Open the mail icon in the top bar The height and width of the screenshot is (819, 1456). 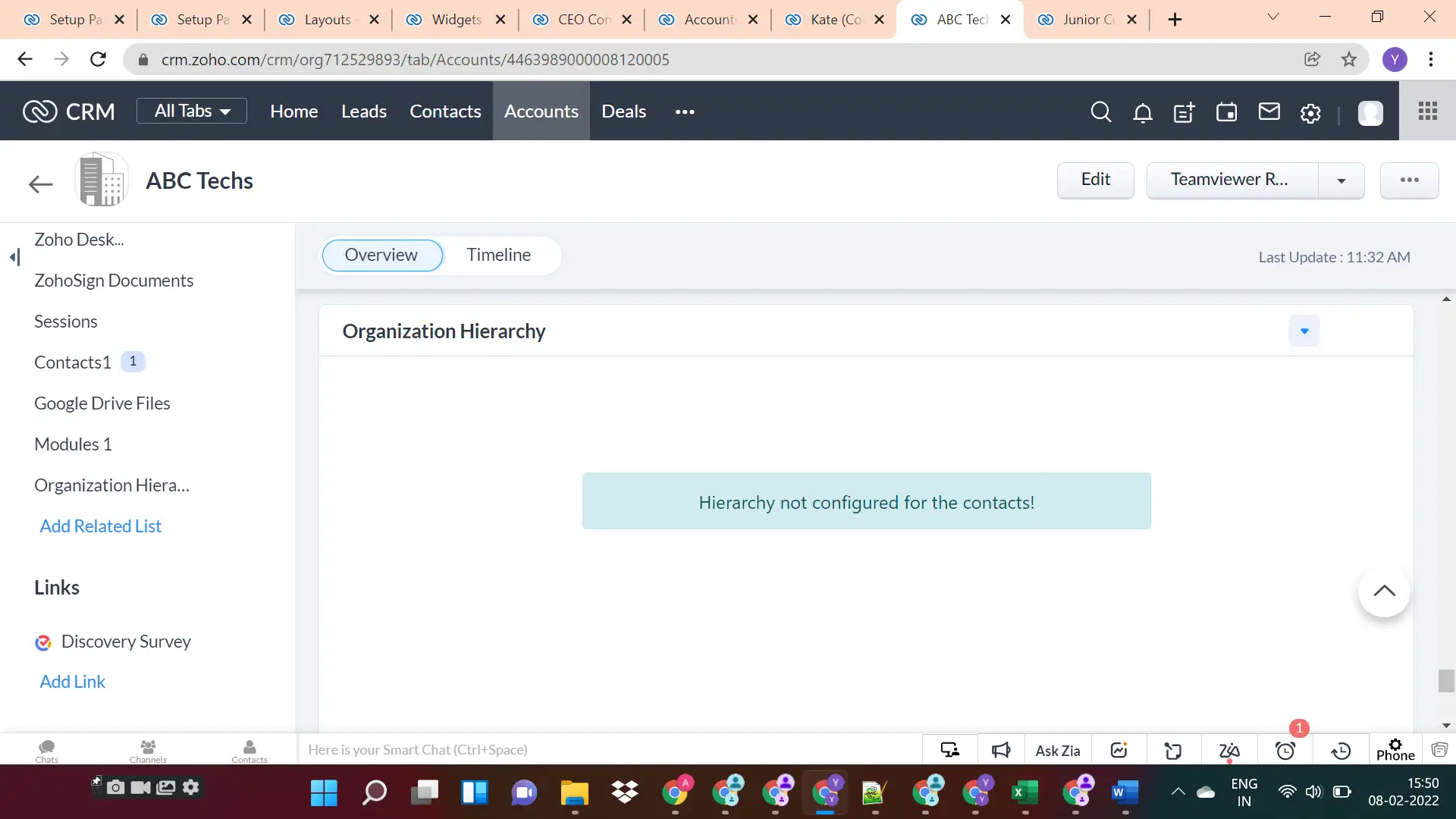[1269, 111]
